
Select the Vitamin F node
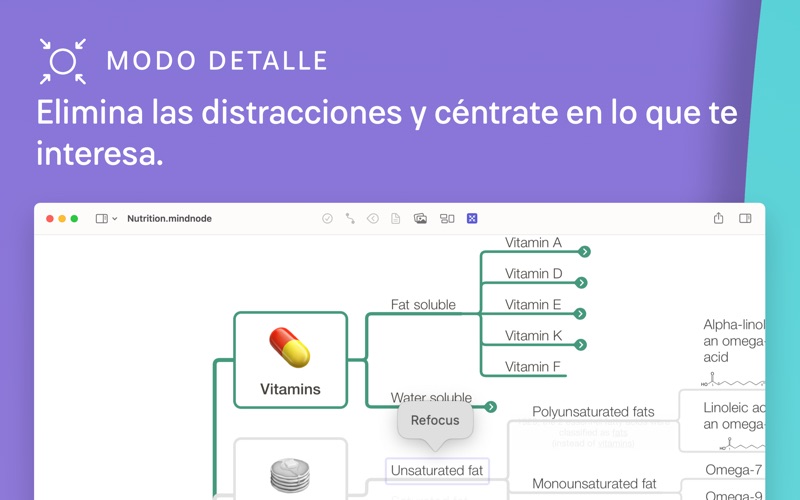(x=533, y=366)
